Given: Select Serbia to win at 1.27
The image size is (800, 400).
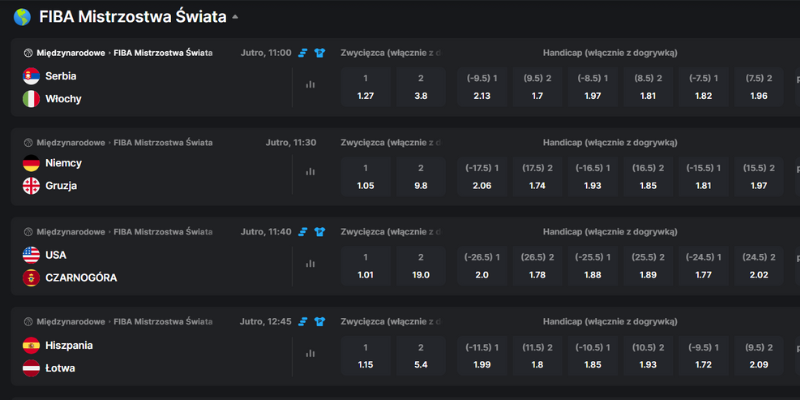Looking at the screenshot, I should (x=365, y=87).
